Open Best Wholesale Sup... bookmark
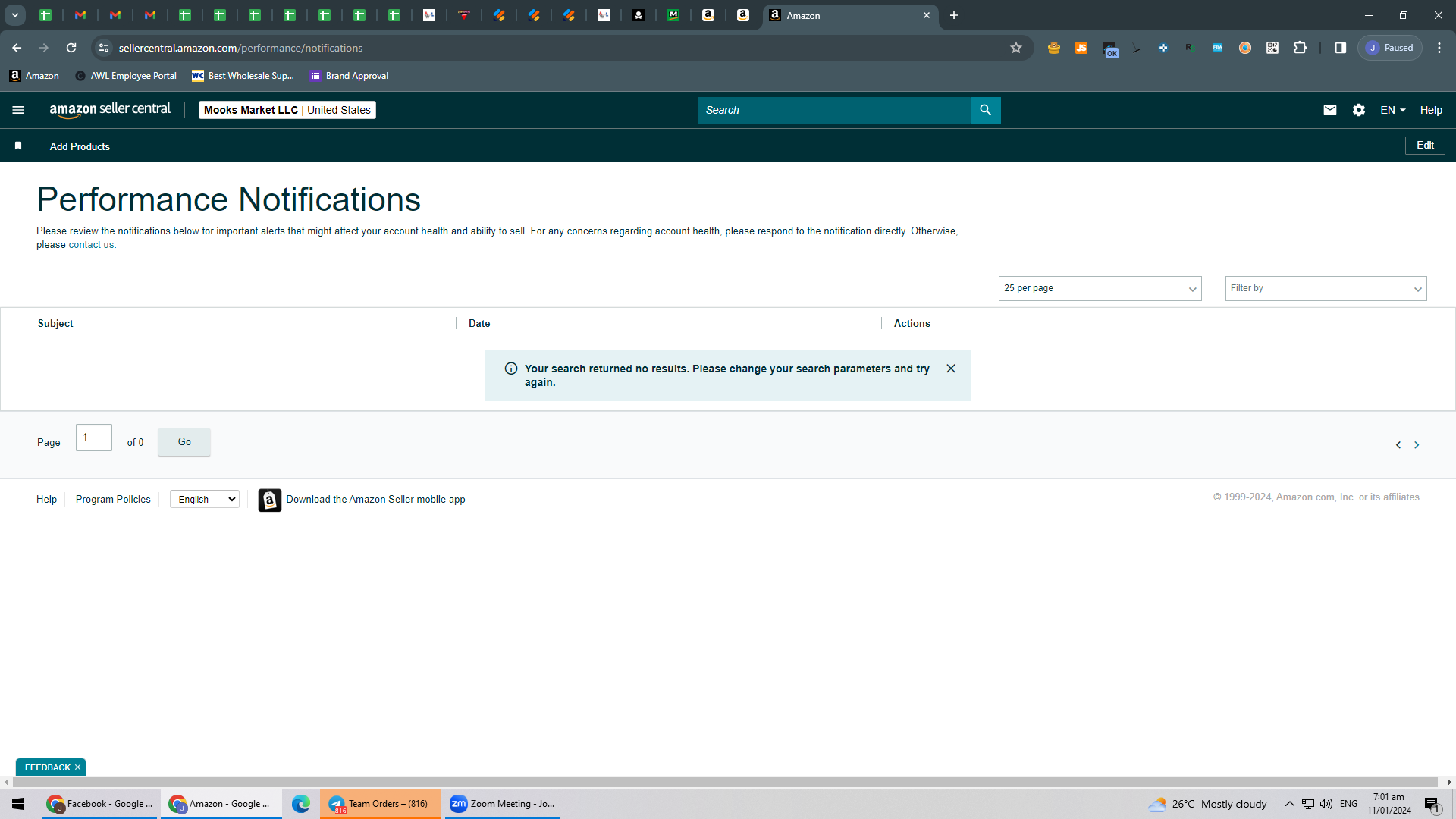The width and height of the screenshot is (1456, 819). tap(243, 76)
